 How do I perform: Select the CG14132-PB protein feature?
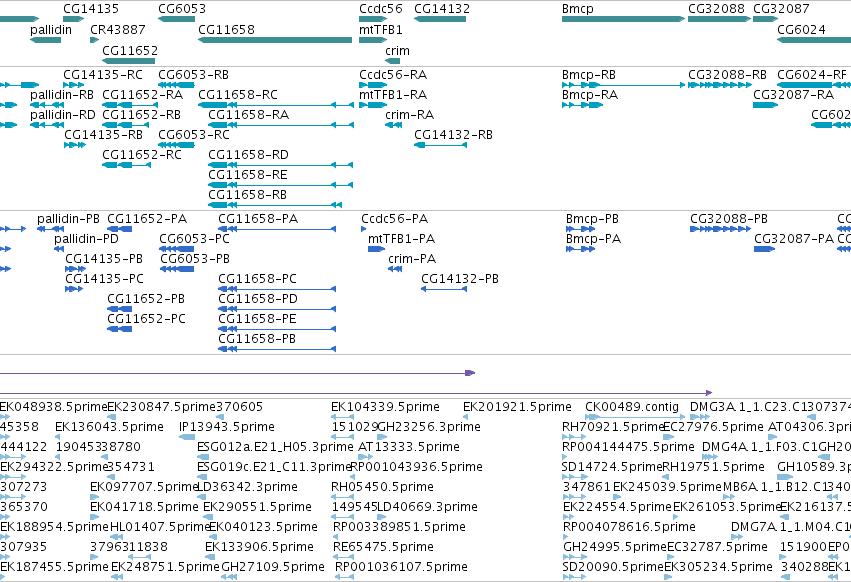click(x=444, y=289)
